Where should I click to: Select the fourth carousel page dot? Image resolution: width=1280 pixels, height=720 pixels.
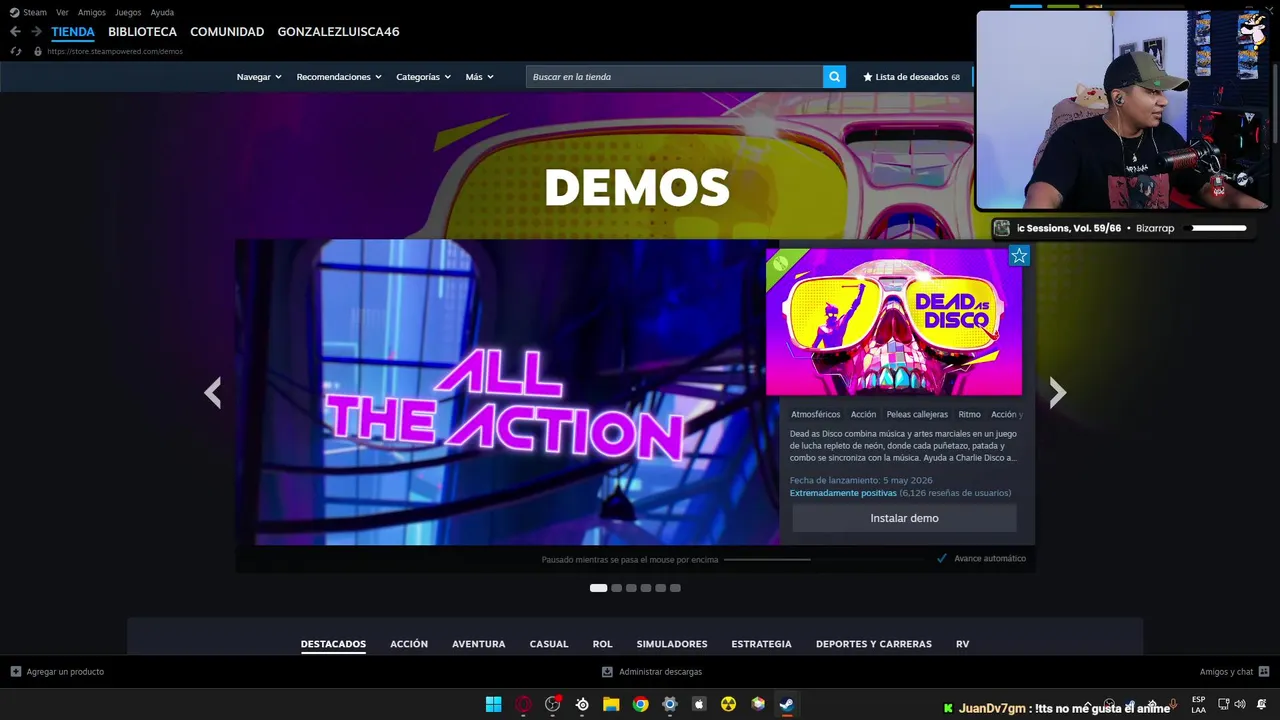coord(646,588)
